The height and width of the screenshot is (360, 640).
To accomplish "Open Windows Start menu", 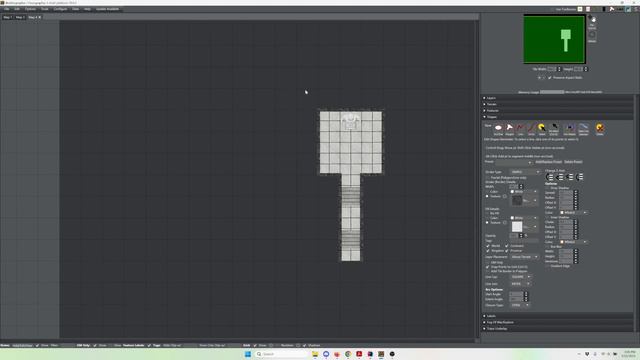I will 247,354.
